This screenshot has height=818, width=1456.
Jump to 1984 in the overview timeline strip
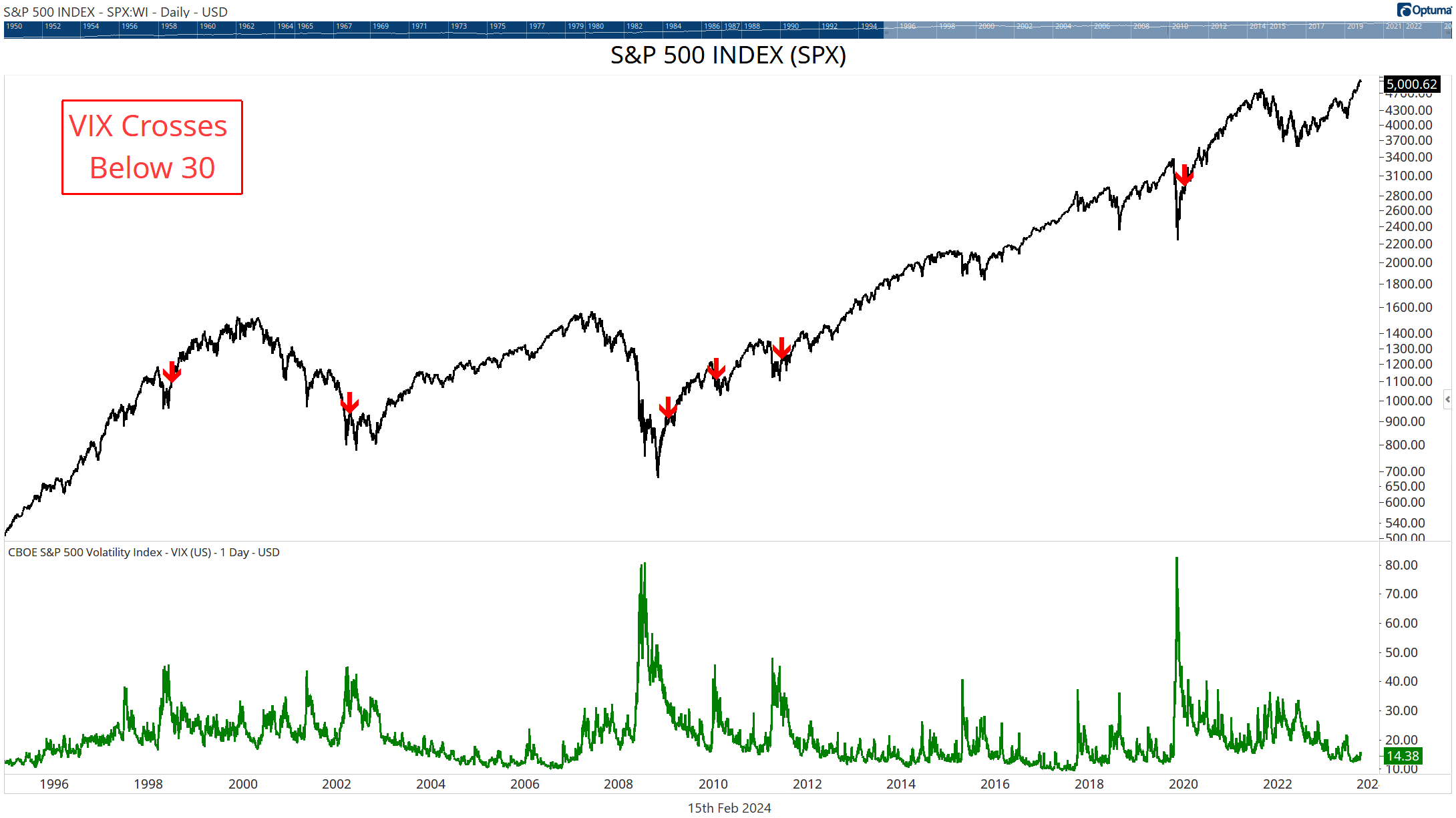tap(673, 26)
